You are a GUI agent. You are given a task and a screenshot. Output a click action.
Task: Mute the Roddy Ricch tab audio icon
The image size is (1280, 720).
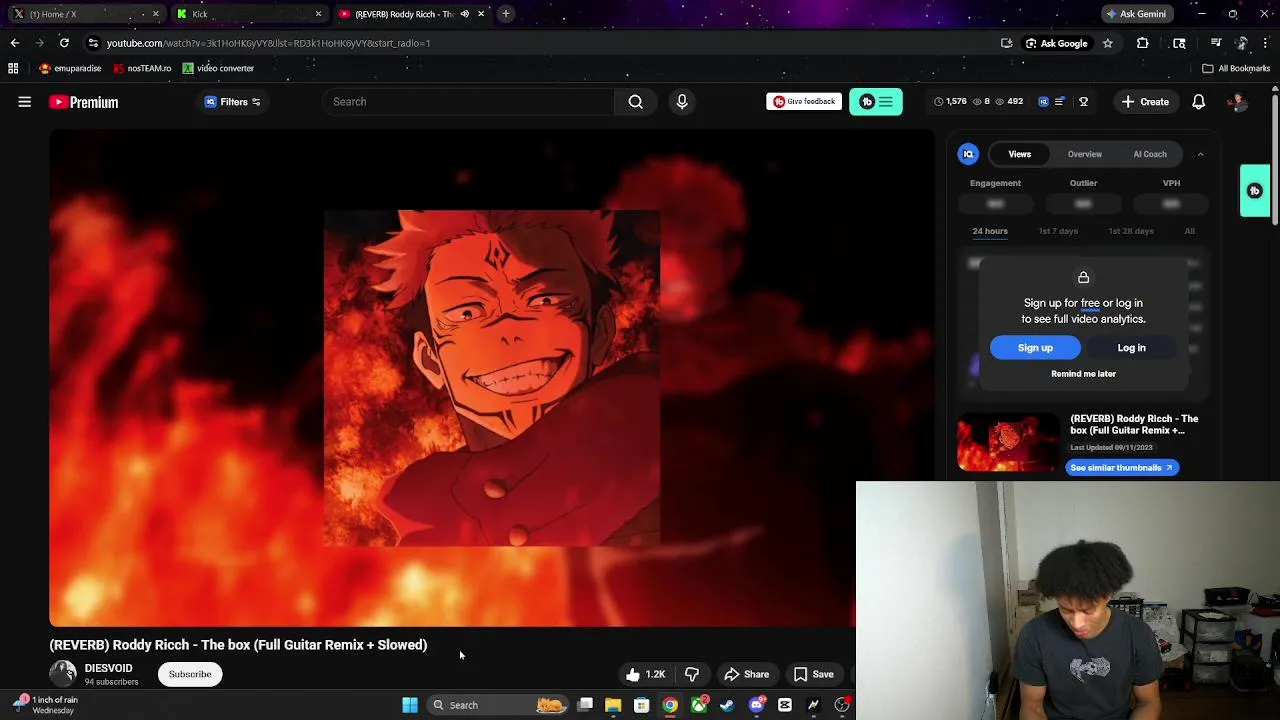[x=464, y=14]
